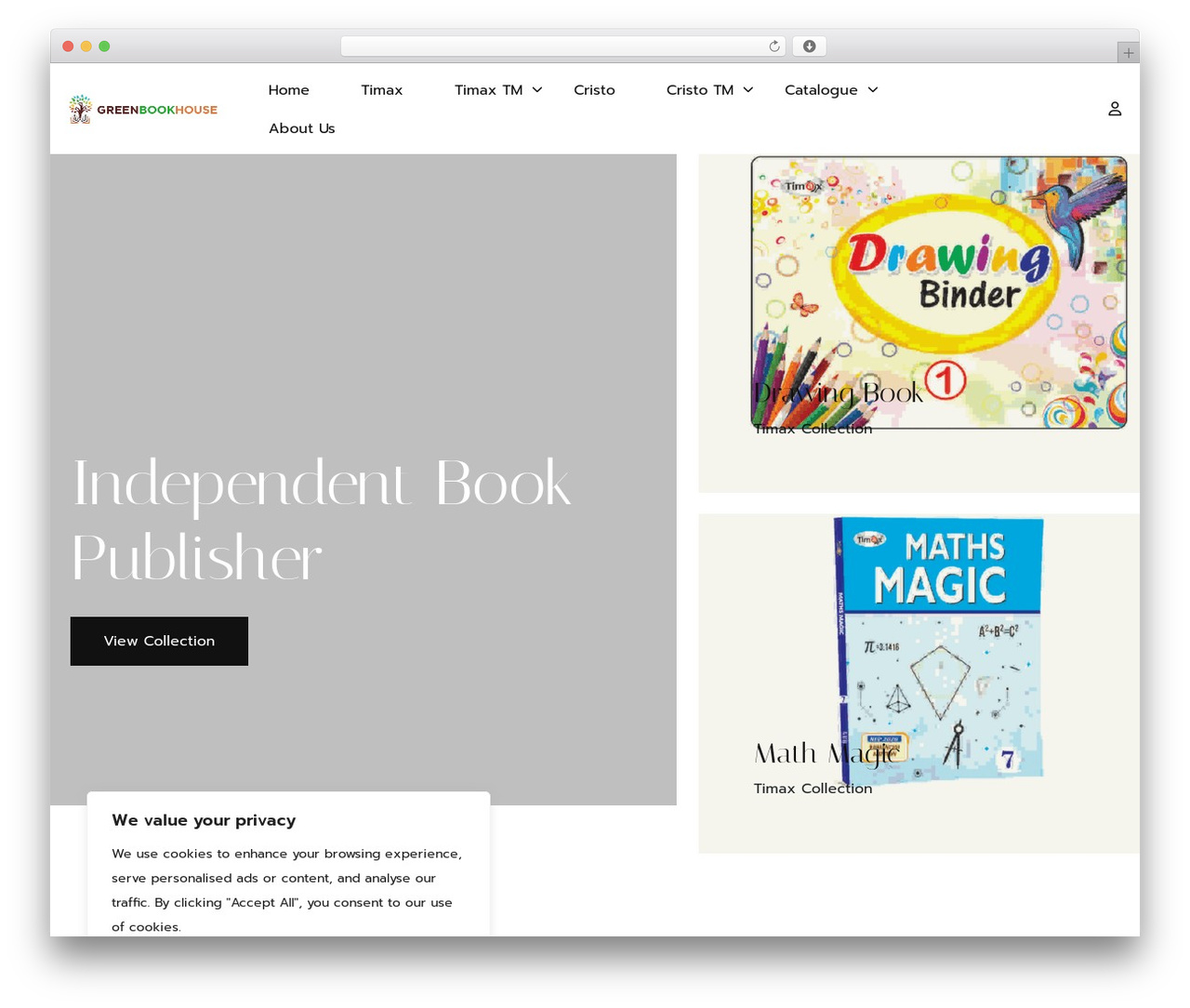Open the Cristo TM menu link
Screen dimensions: 1190x1008
pyautogui.click(x=700, y=90)
